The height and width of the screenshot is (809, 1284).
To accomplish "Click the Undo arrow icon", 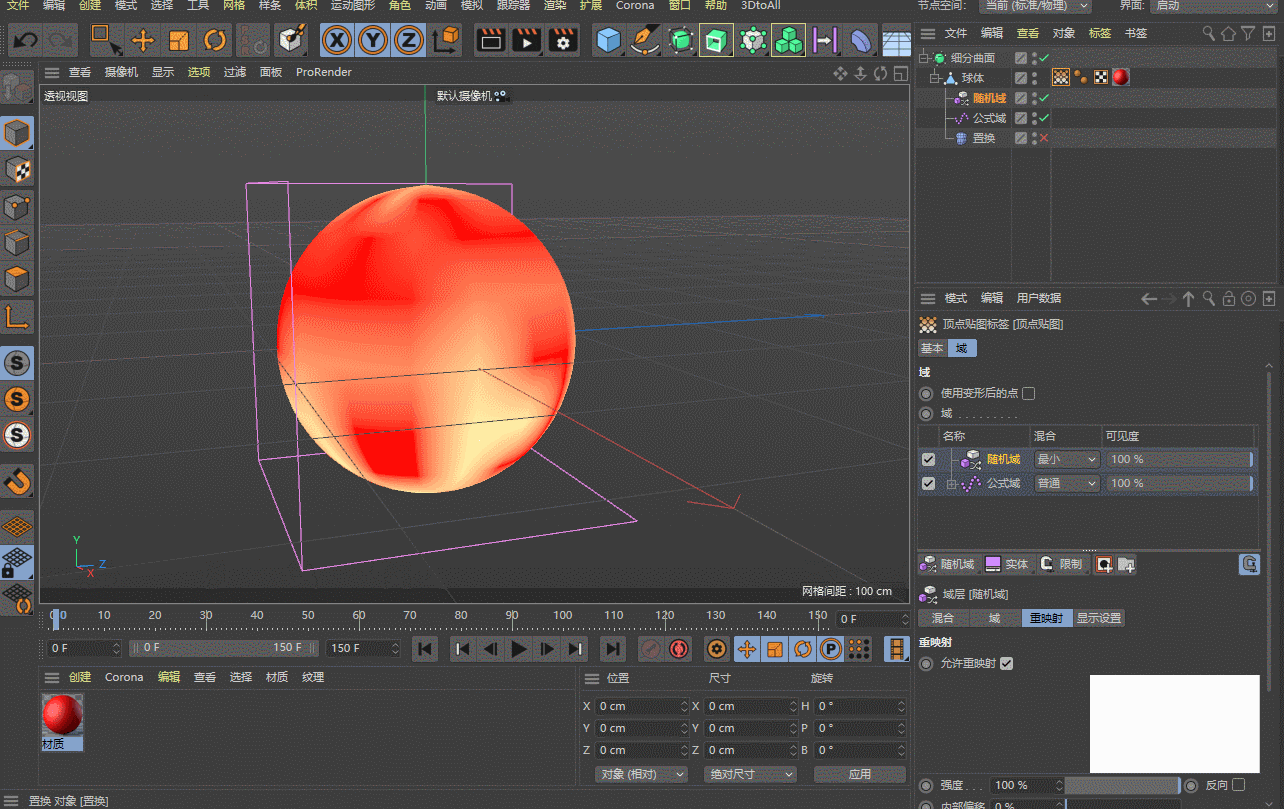I will (26, 41).
